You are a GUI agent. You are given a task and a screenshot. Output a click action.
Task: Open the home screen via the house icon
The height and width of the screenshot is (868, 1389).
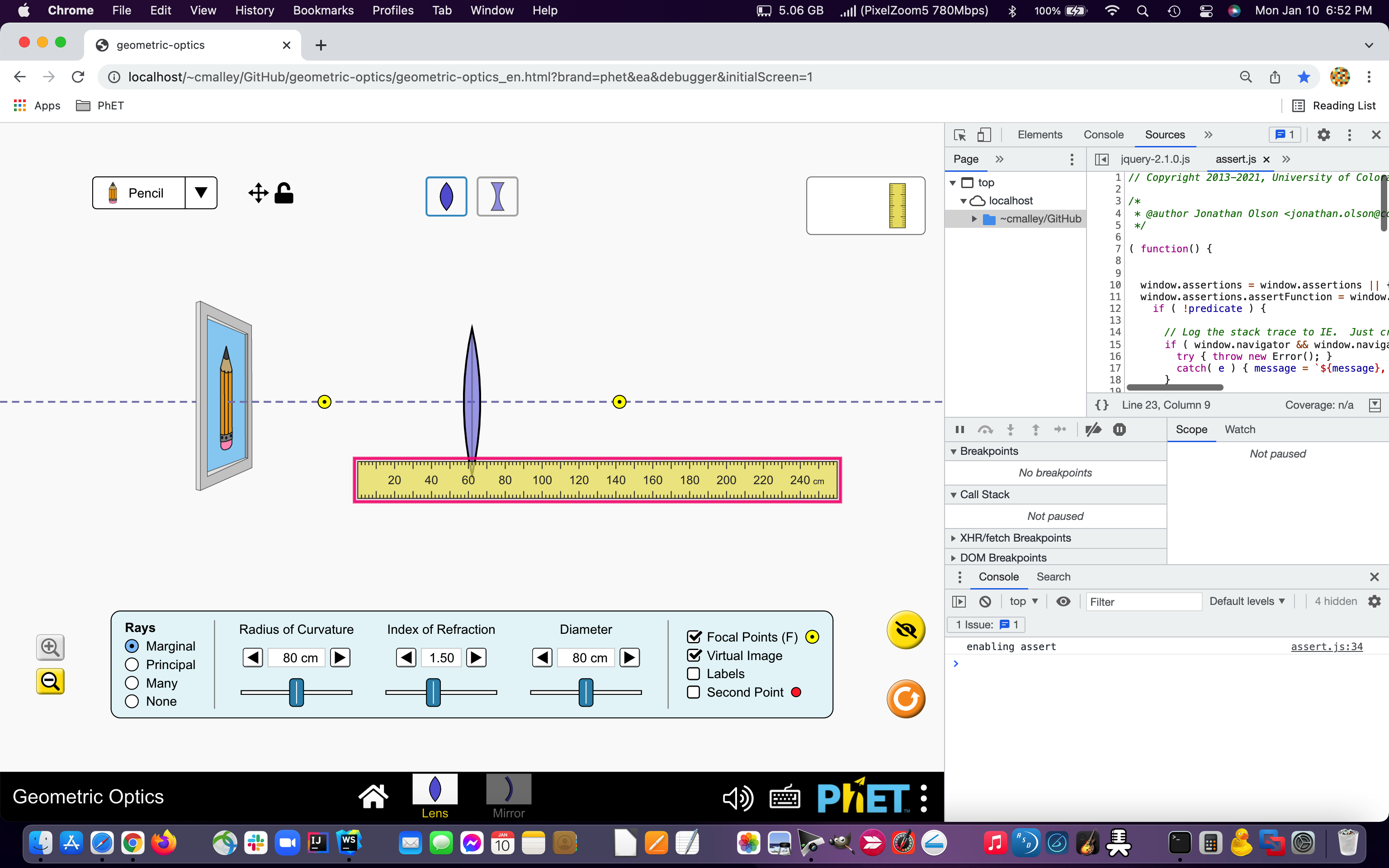pos(373,796)
